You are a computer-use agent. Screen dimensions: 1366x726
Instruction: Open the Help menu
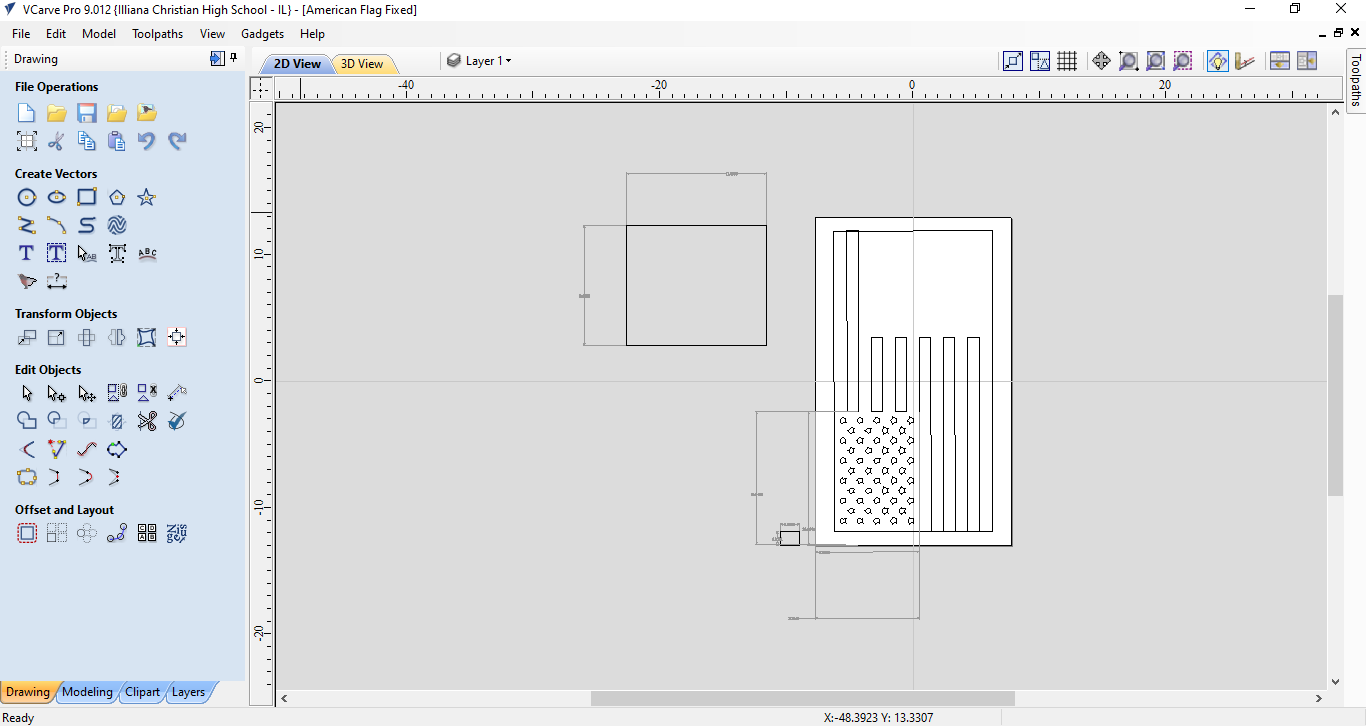[x=312, y=34]
